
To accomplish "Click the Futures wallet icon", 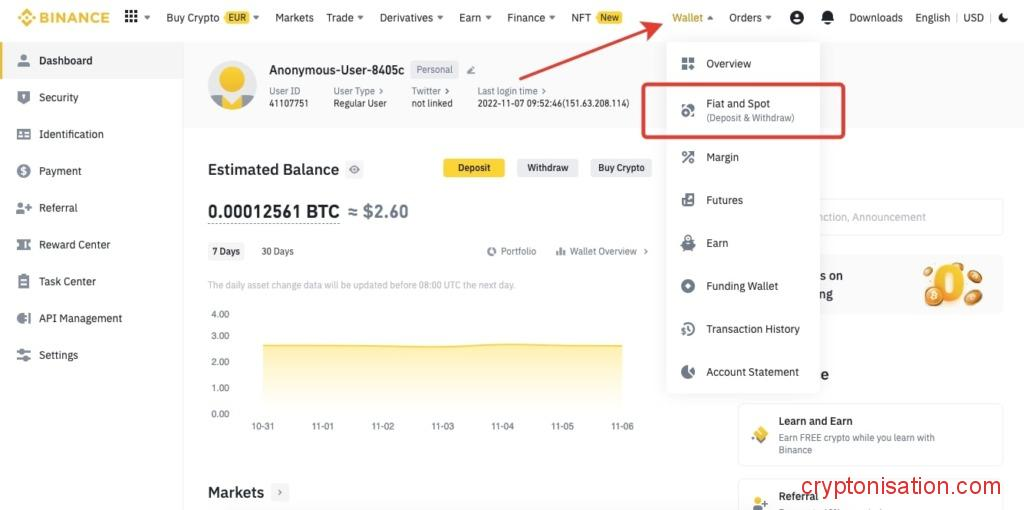I will (x=688, y=200).
